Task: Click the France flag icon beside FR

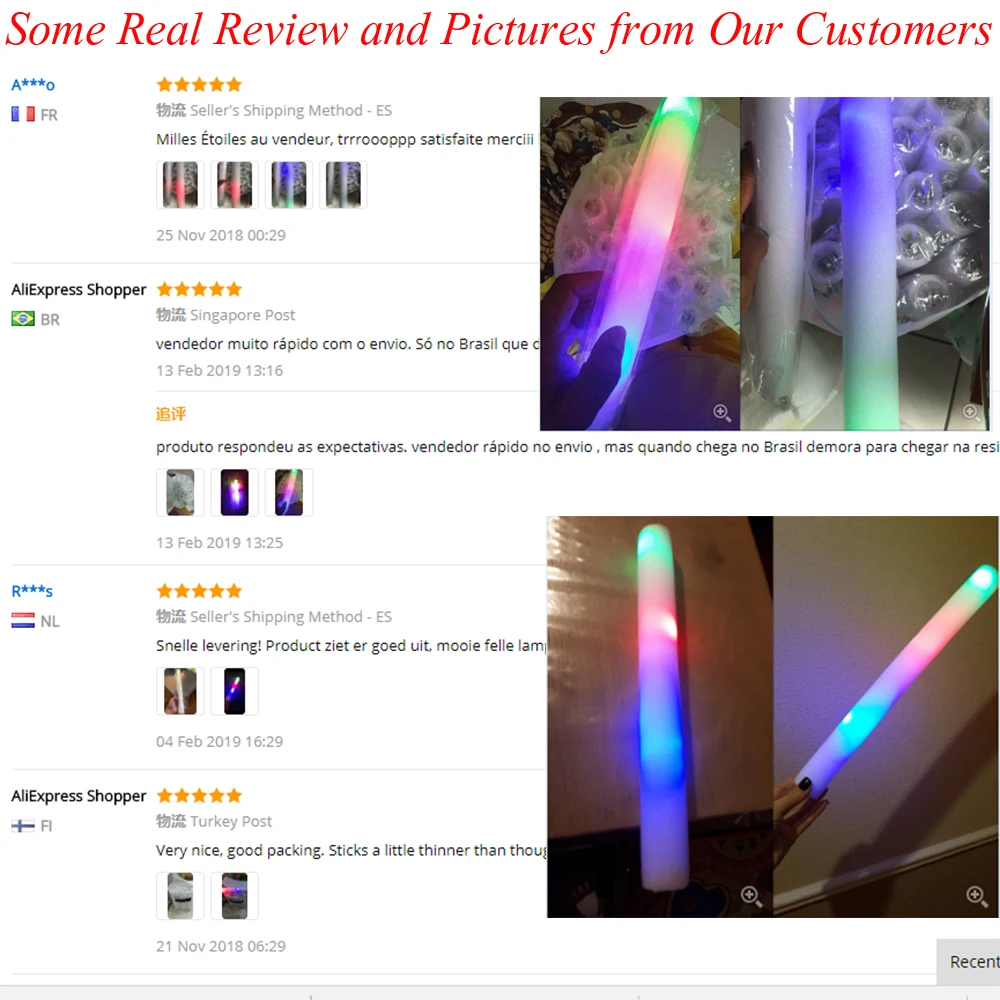Action: pyautogui.click(x=23, y=115)
